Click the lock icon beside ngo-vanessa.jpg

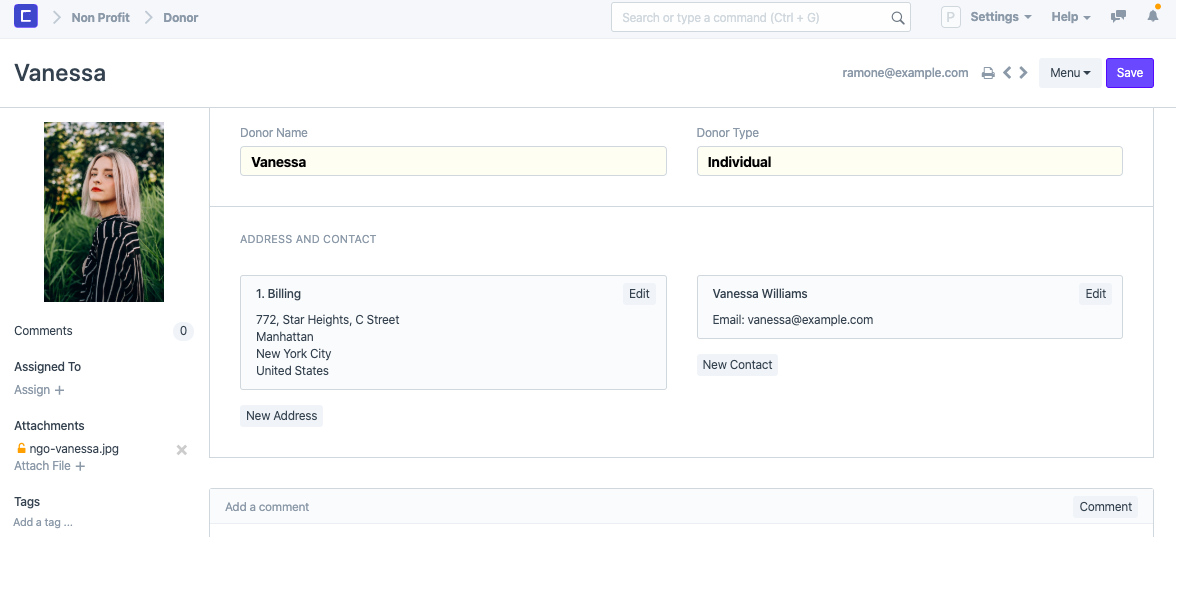(21, 448)
